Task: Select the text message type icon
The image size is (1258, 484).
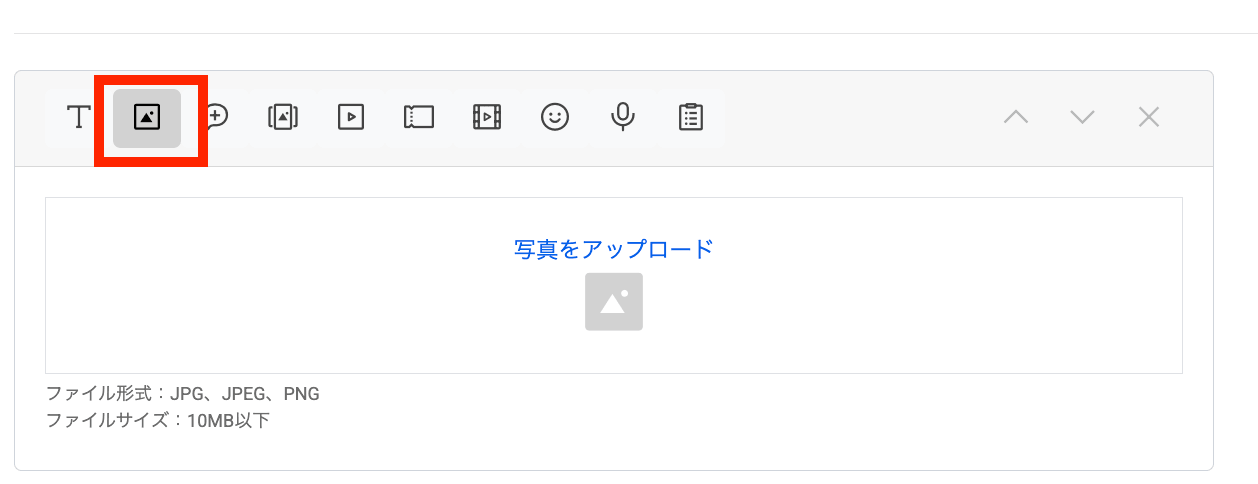Action: coord(79,118)
